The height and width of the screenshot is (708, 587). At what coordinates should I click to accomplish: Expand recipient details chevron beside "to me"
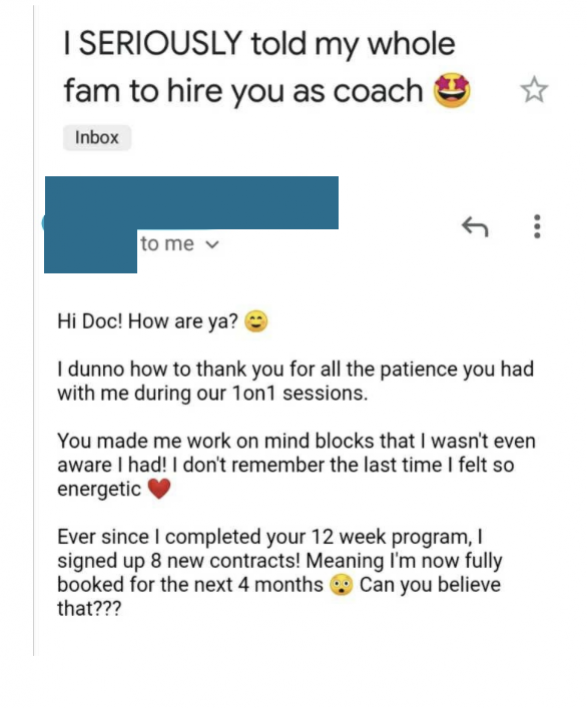[212, 245]
